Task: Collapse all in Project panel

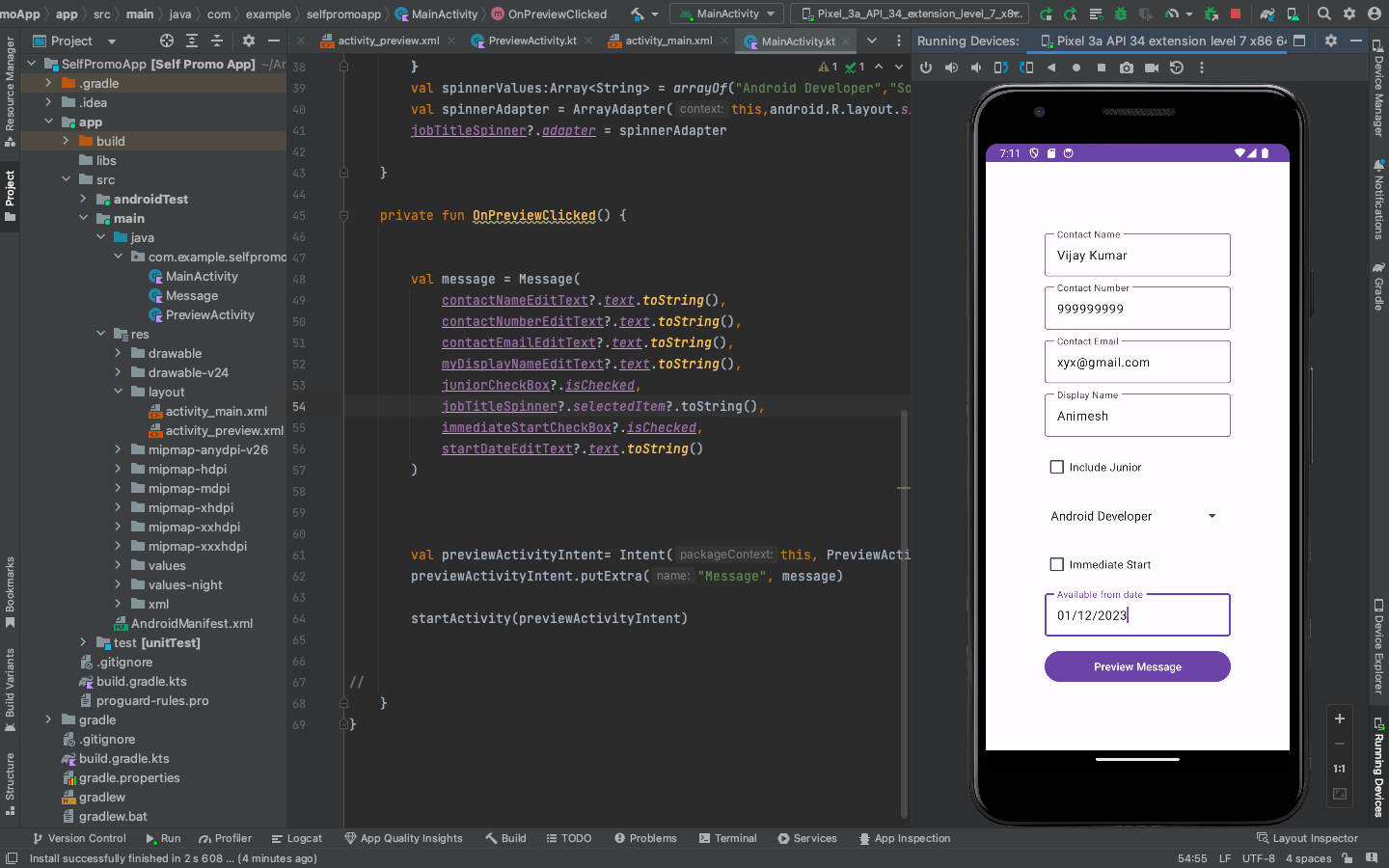Action: [x=217, y=41]
